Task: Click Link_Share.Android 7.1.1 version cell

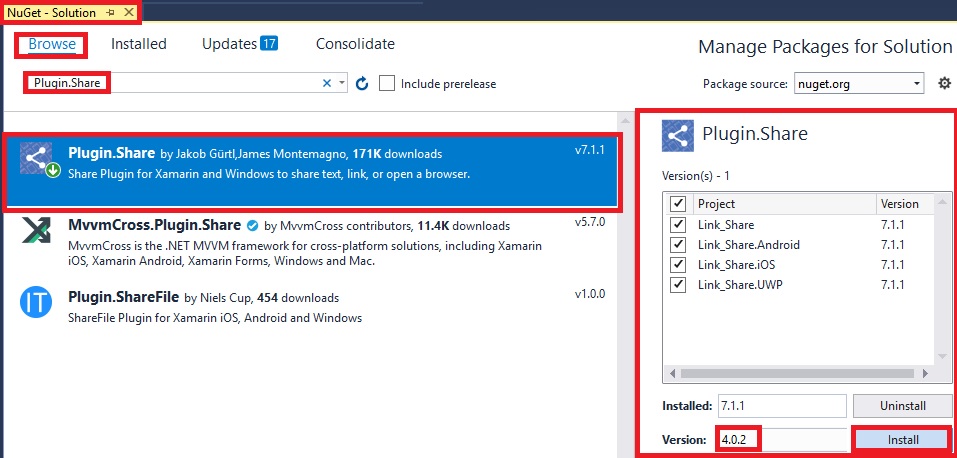Action: (x=893, y=245)
